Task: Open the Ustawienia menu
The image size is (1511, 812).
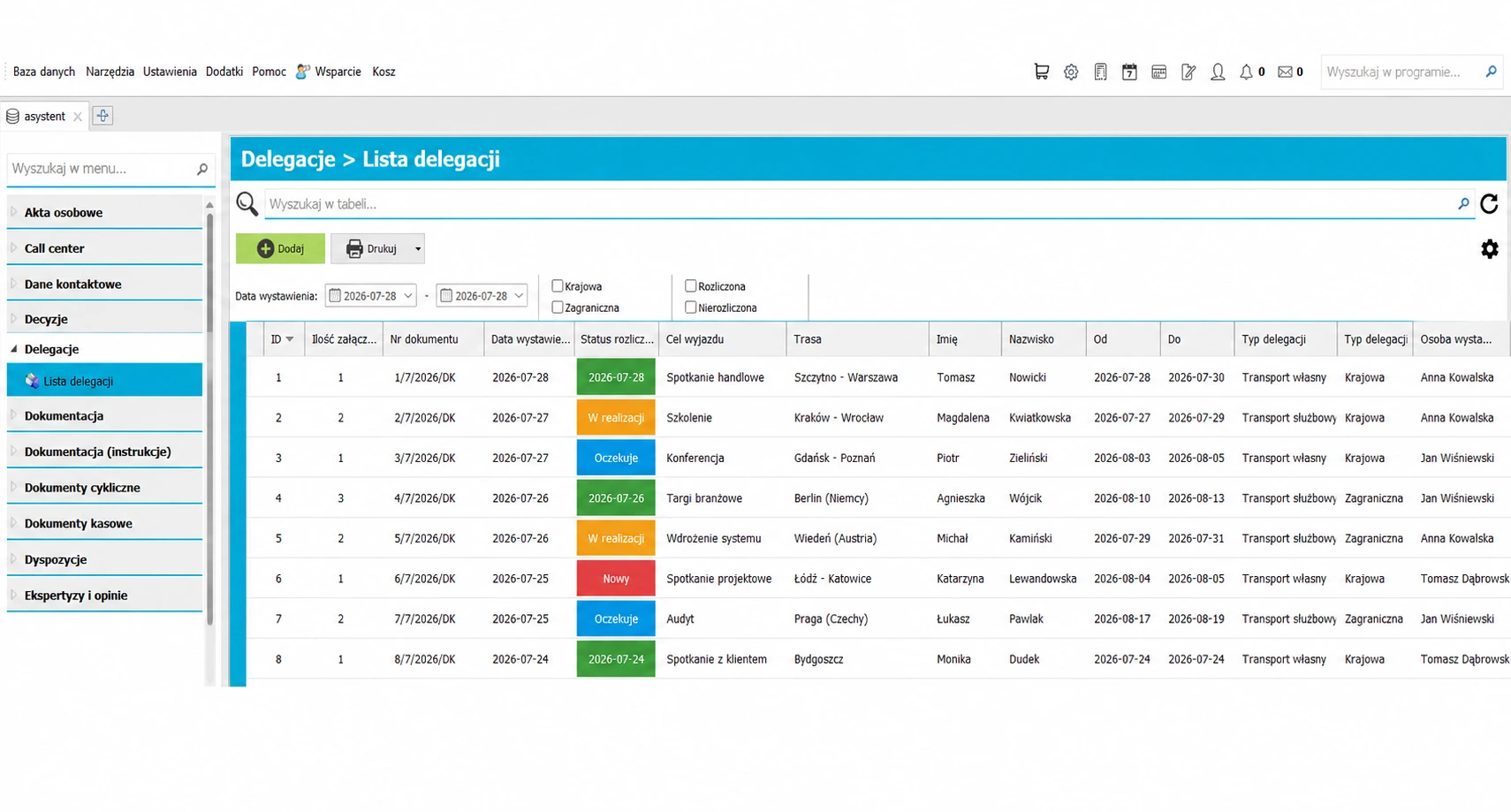Action: tap(170, 72)
